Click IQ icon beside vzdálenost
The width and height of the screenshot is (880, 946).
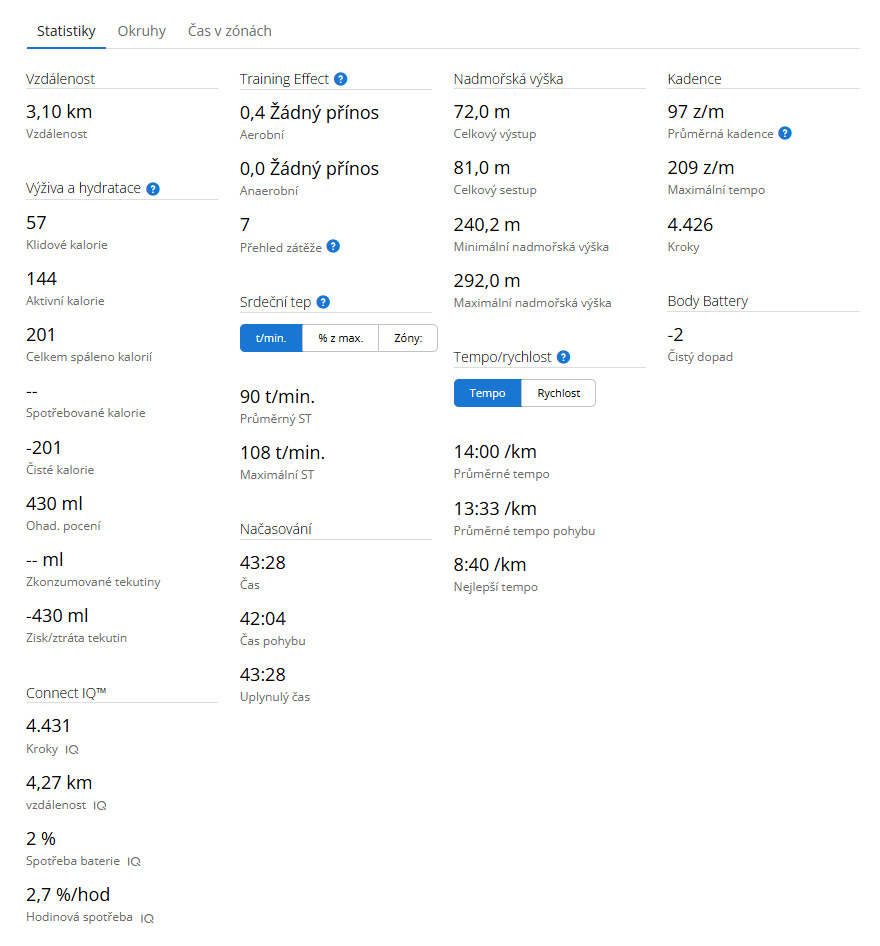coord(100,805)
